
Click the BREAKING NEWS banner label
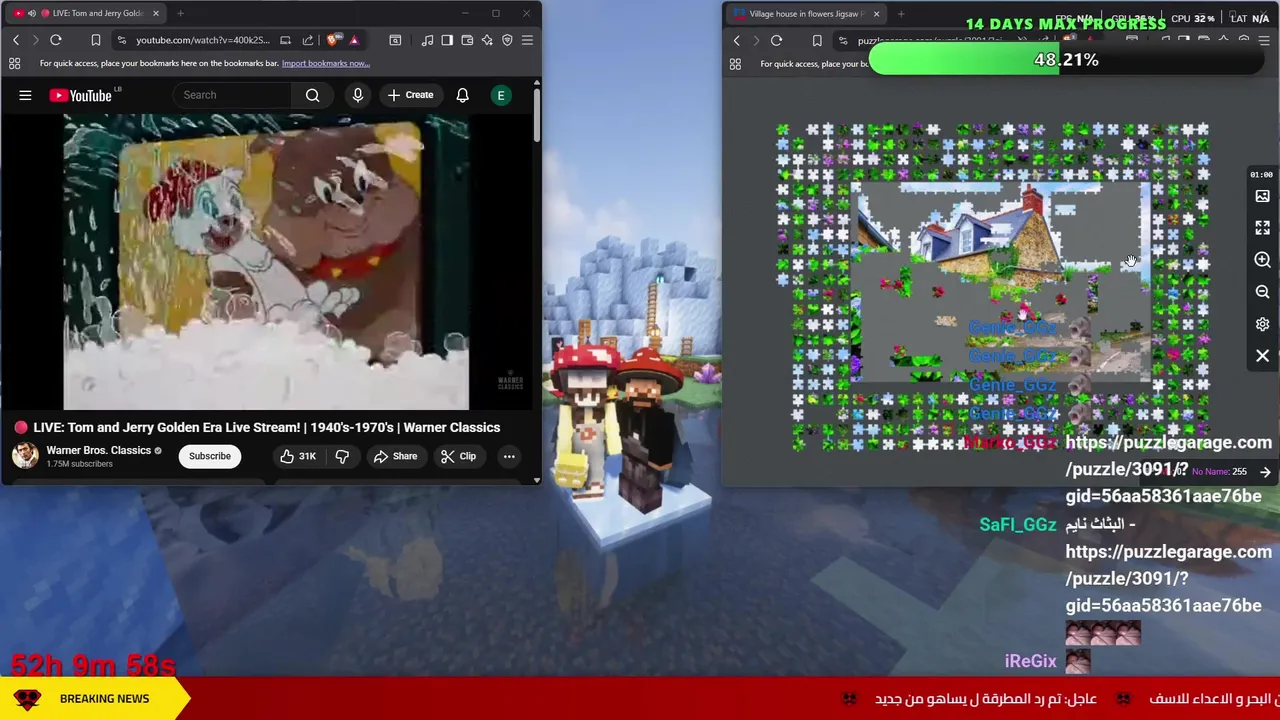(104, 699)
